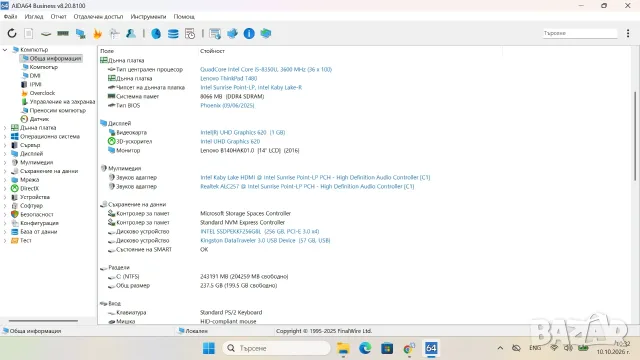The height and width of the screenshot is (360, 640).
Task: Open the database stack toolbar icon
Action: [x=173, y=33]
